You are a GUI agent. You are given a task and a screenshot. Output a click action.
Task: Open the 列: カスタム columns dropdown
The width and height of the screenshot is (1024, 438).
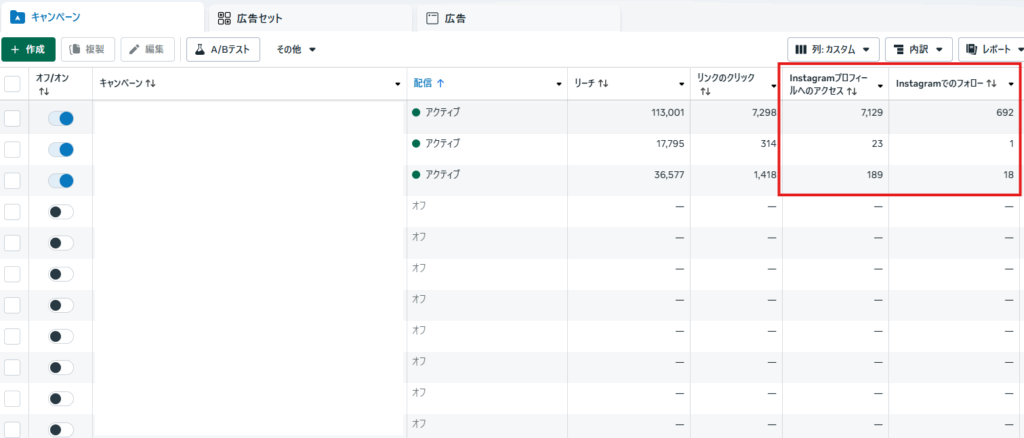click(833, 49)
